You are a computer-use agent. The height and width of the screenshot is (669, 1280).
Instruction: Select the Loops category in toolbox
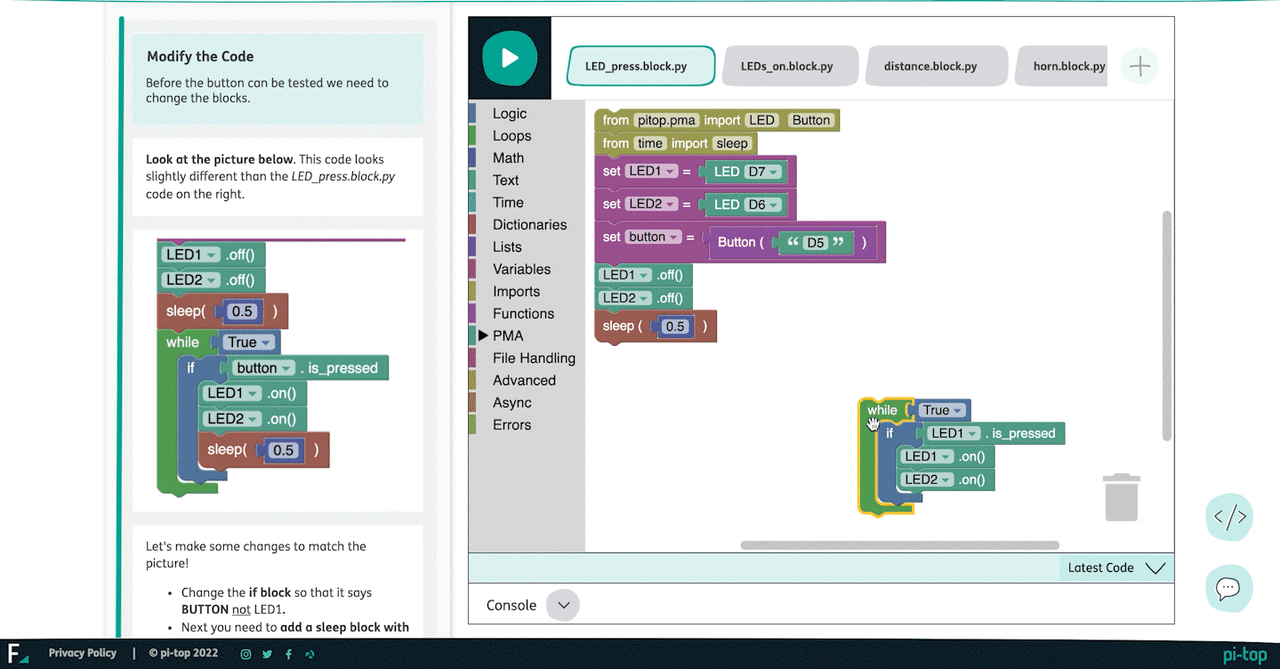(511, 136)
